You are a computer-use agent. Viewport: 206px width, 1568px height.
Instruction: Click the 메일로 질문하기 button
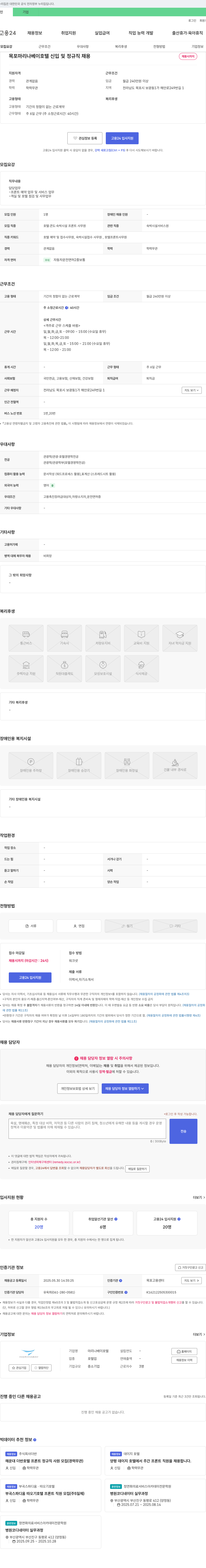(137, 1169)
